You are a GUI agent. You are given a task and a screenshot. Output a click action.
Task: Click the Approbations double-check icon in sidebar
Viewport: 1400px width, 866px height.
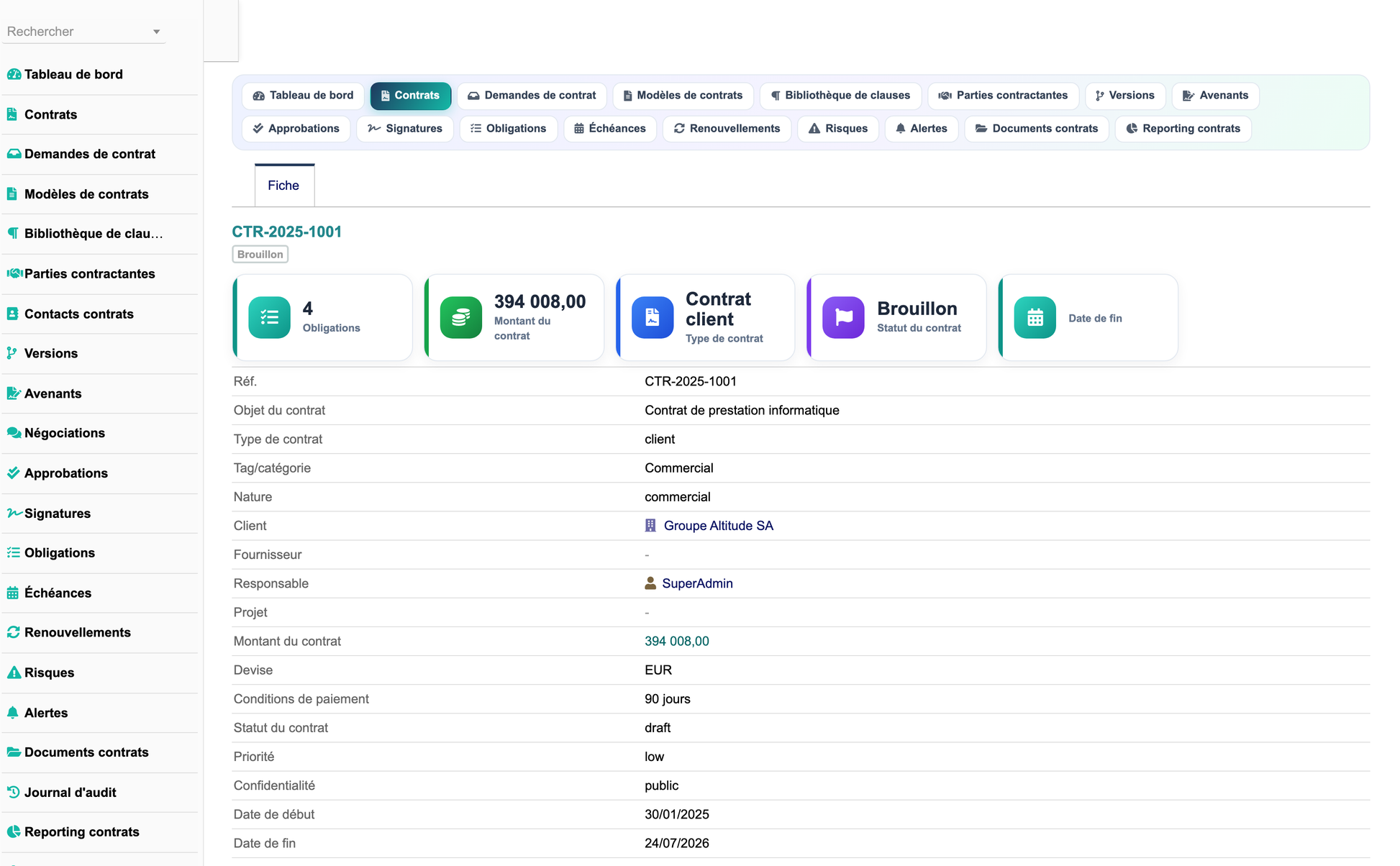(x=13, y=473)
